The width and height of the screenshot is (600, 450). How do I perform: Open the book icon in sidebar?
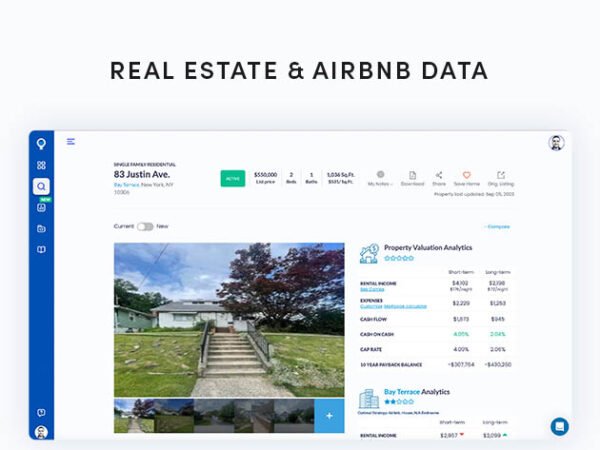coord(41,249)
